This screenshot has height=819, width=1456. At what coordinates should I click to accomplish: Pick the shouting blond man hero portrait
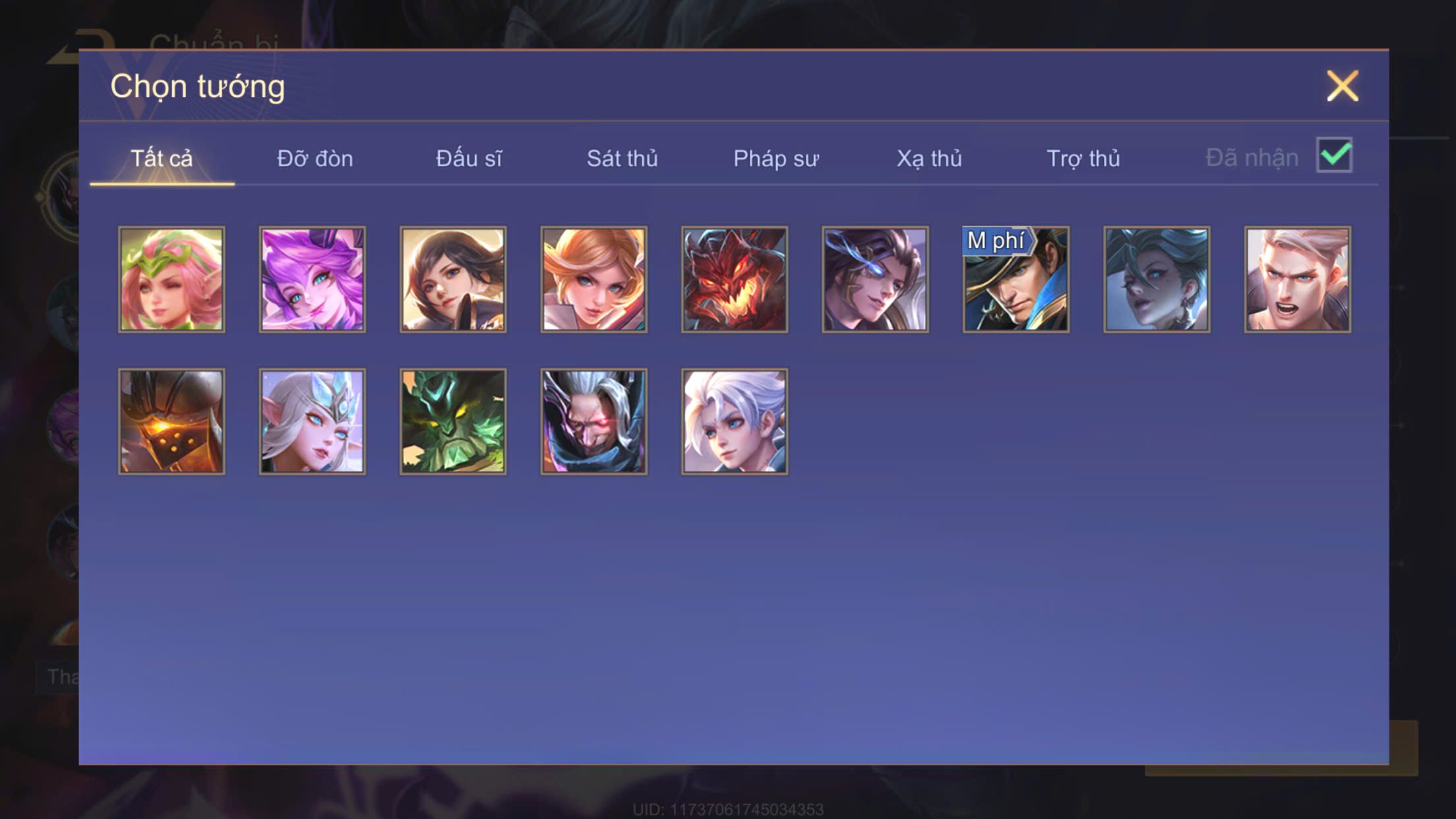tap(1298, 280)
